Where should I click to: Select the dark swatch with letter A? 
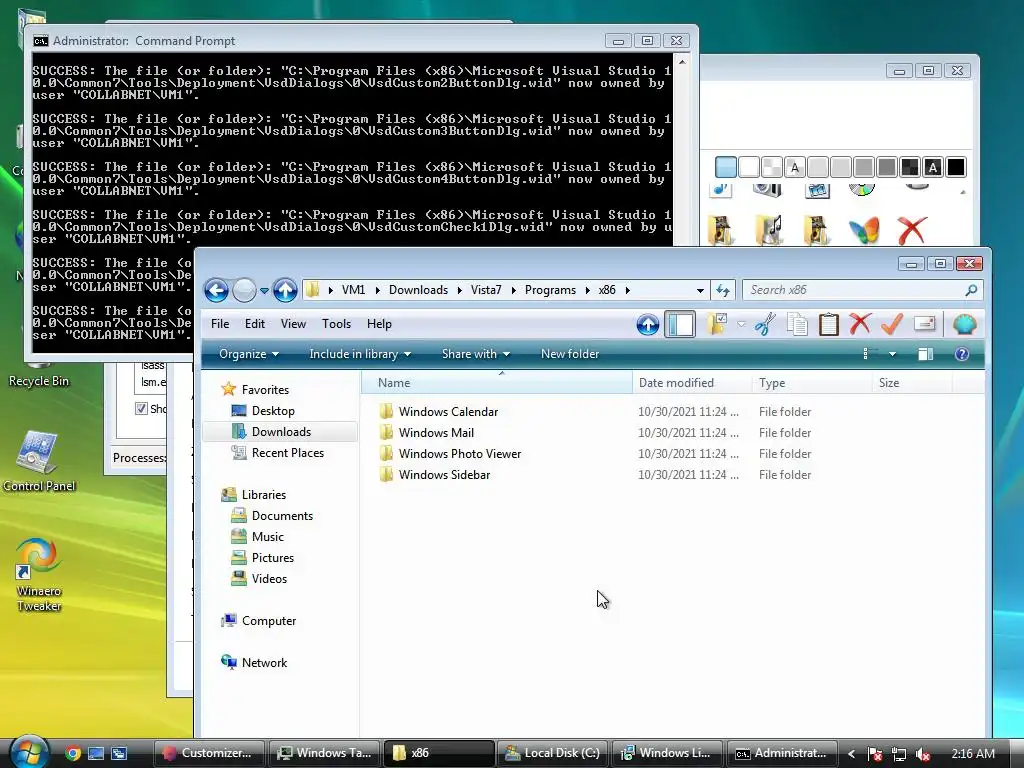[x=933, y=168]
